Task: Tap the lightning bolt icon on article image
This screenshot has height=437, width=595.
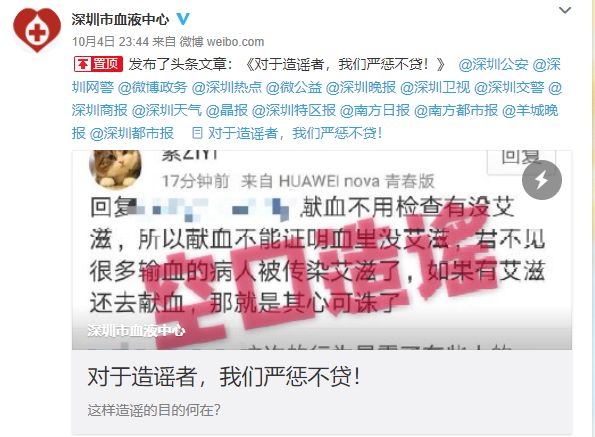Action: 542,180
